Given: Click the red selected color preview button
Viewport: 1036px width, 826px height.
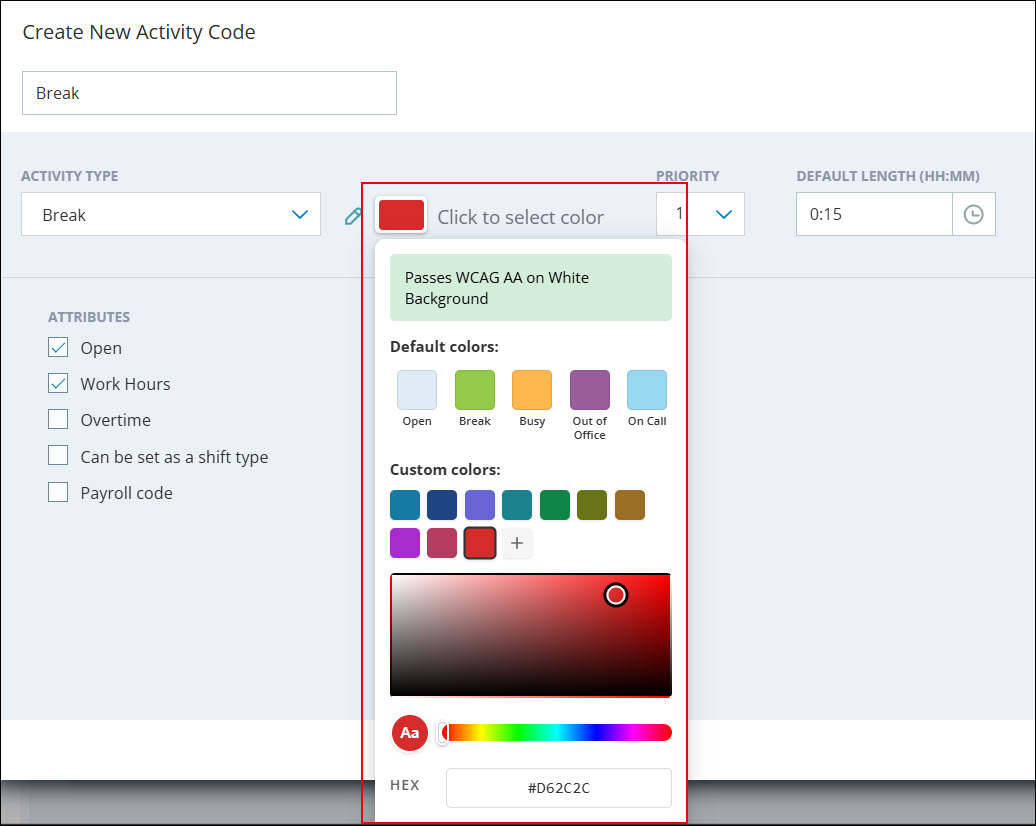Looking at the screenshot, I should coord(401,215).
